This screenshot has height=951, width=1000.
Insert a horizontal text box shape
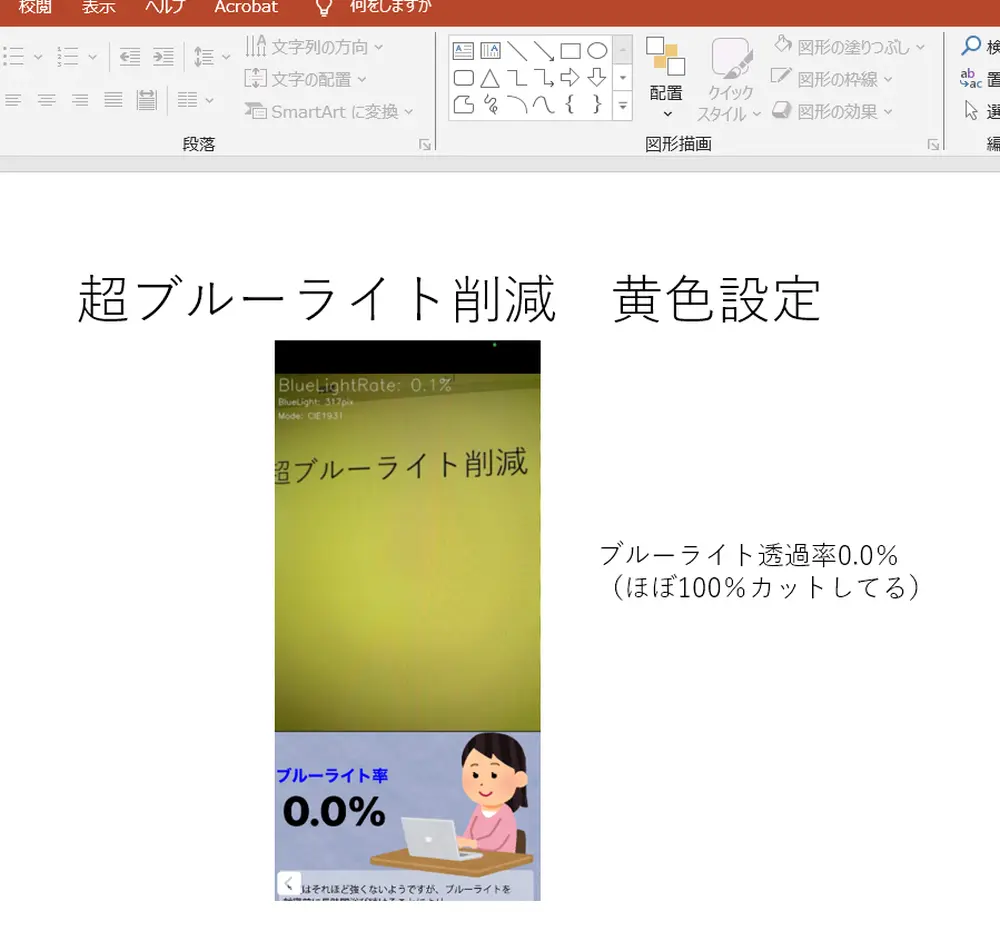point(463,50)
